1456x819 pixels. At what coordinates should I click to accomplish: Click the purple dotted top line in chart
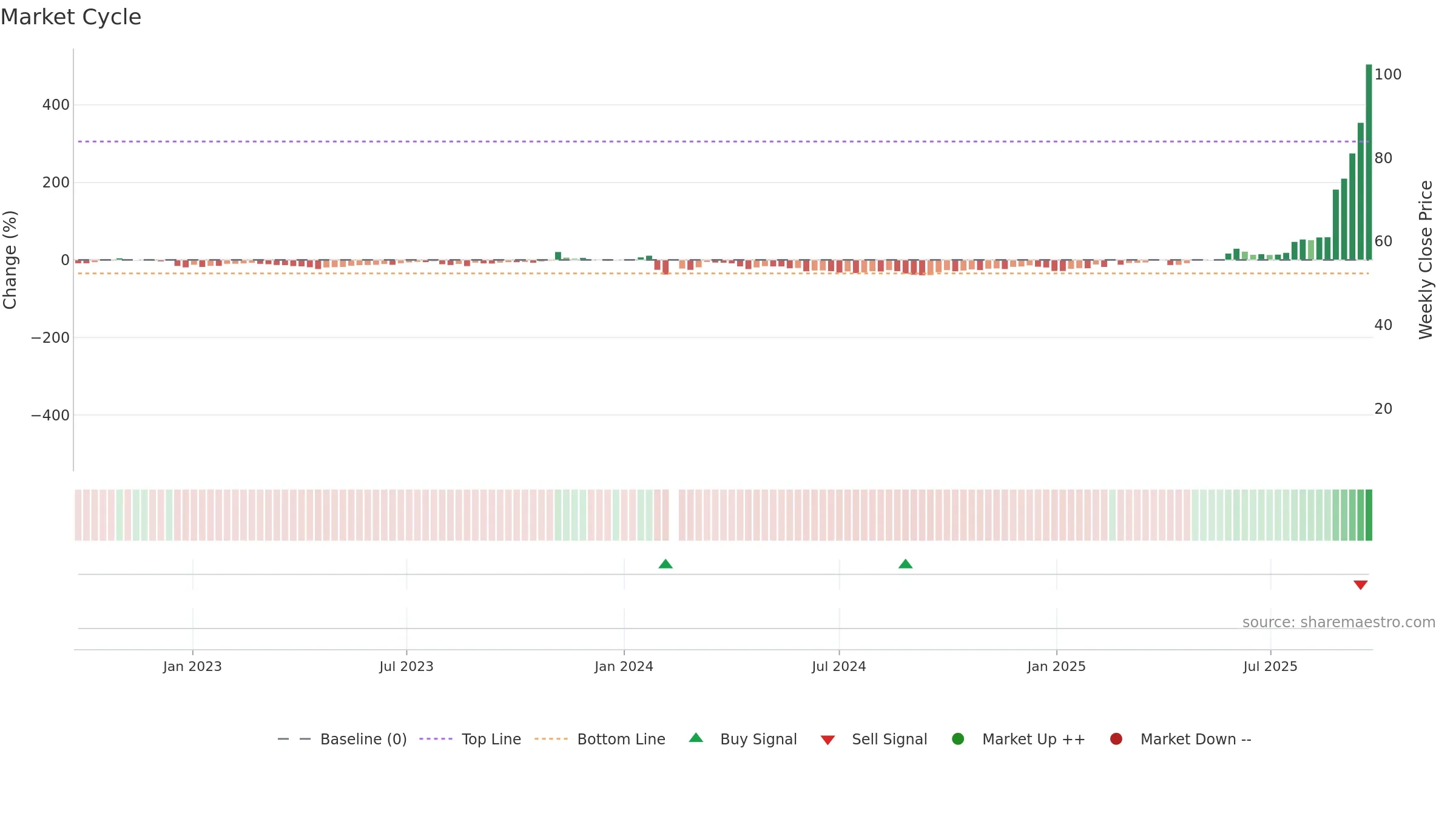coord(723,142)
